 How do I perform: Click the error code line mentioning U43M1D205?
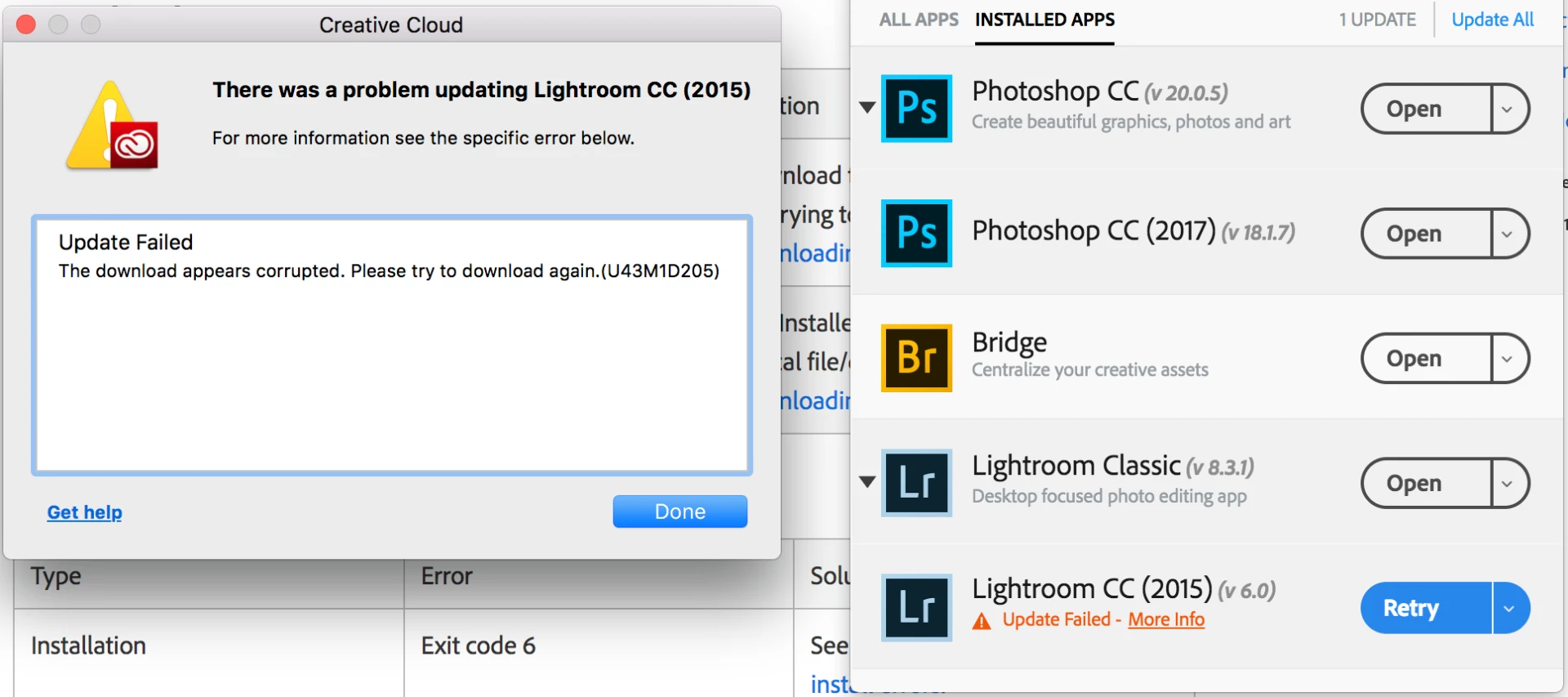(389, 271)
